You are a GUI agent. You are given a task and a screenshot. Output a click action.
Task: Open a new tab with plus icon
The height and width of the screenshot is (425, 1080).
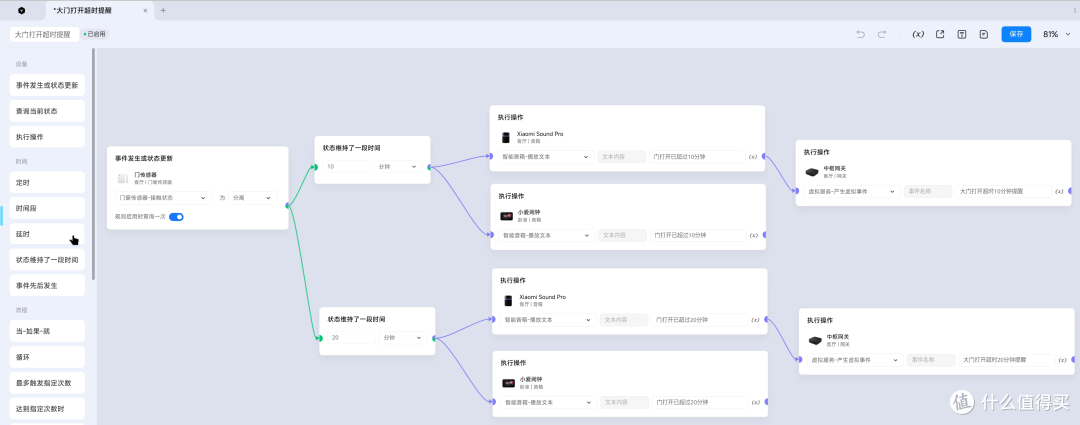click(163, 10)
